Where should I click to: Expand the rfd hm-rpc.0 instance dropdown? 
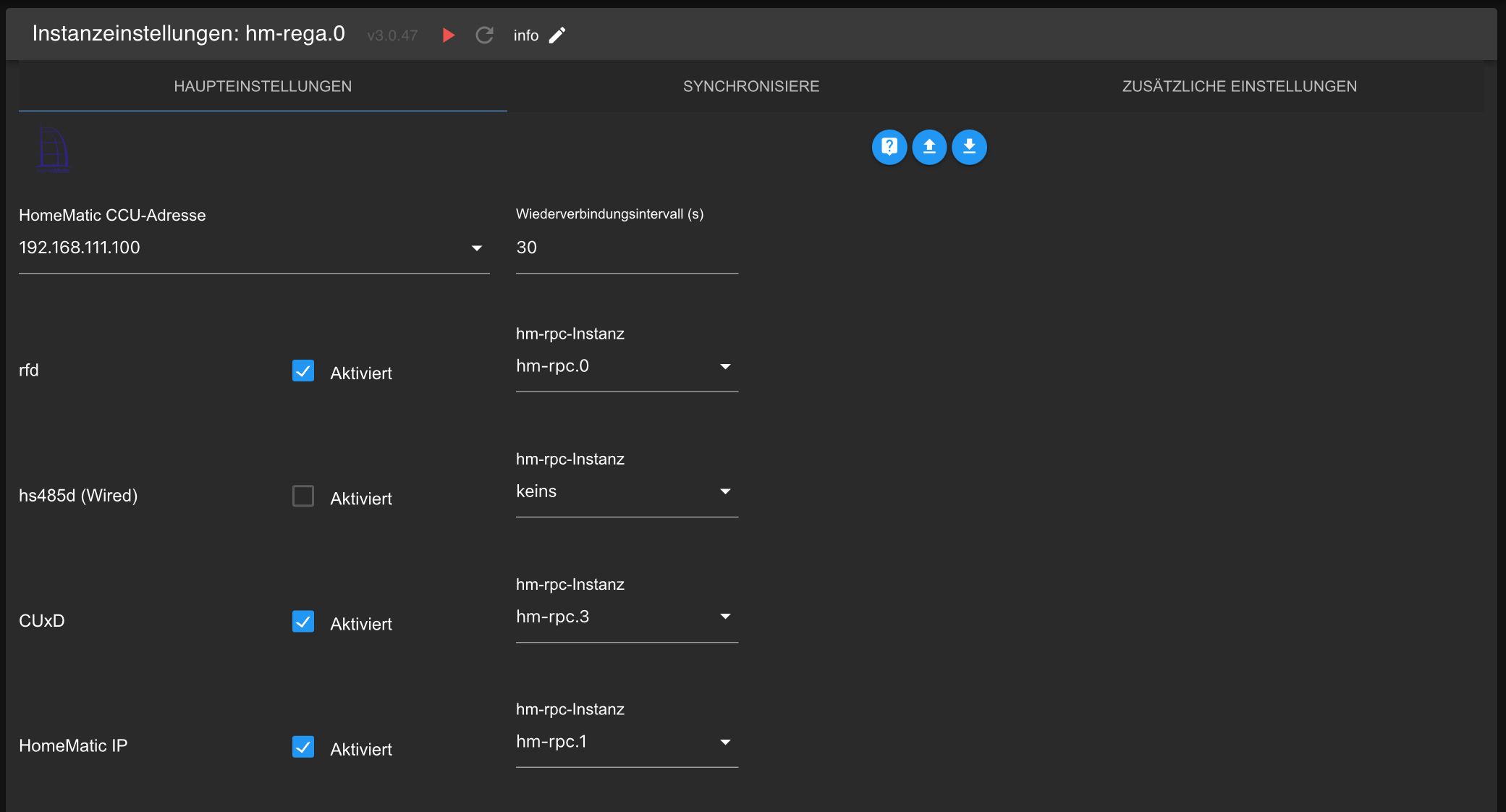pyautogui.click(x=626, y=366)
